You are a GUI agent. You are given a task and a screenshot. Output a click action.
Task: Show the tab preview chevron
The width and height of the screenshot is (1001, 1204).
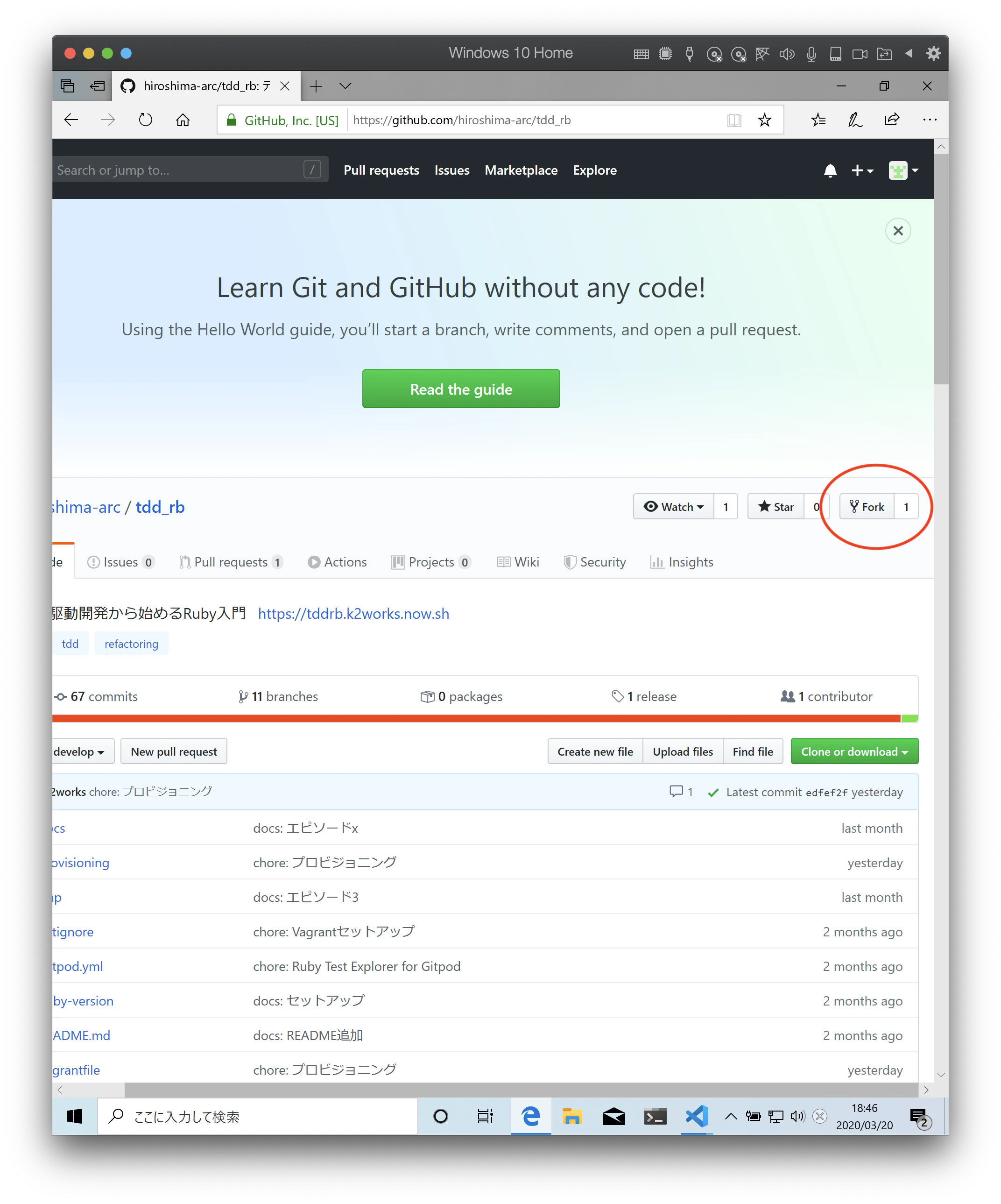coord(345,86)
